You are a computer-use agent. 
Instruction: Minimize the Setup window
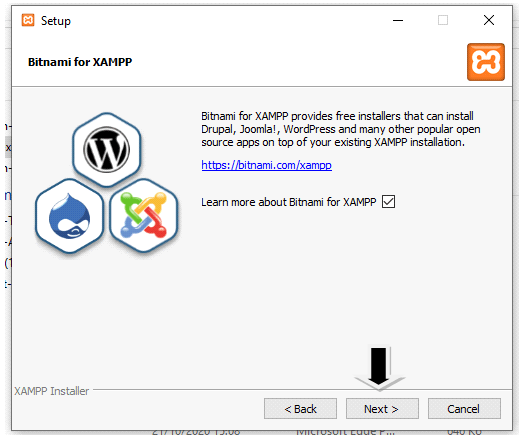point(398,20)
